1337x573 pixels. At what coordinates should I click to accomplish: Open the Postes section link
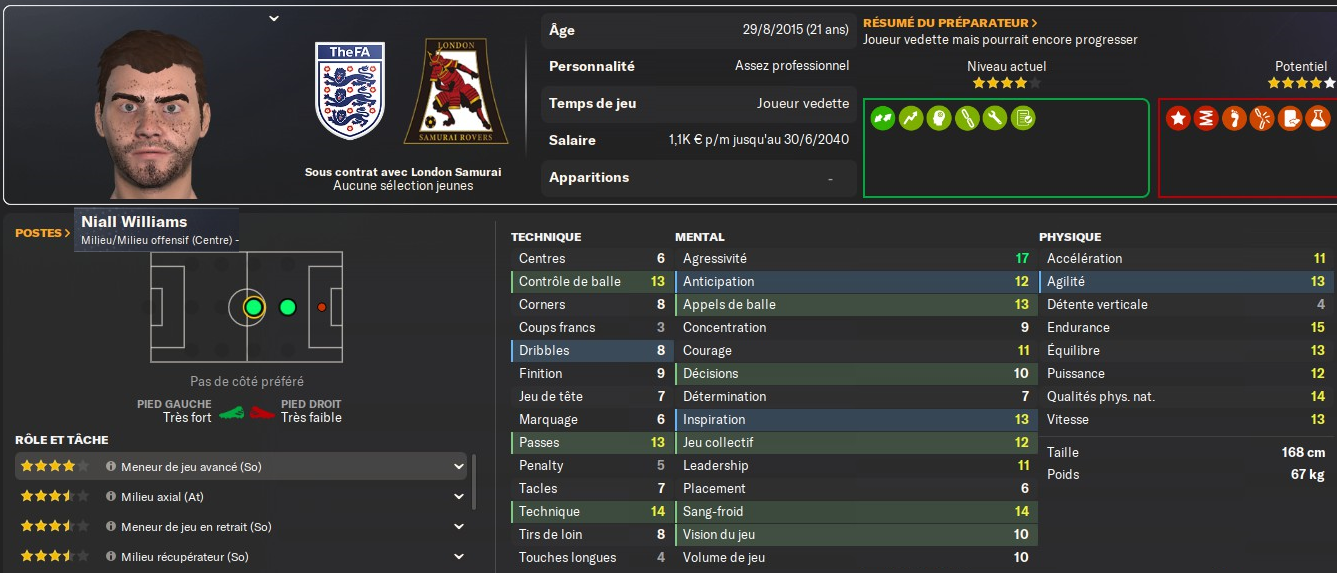click(42, 233)
